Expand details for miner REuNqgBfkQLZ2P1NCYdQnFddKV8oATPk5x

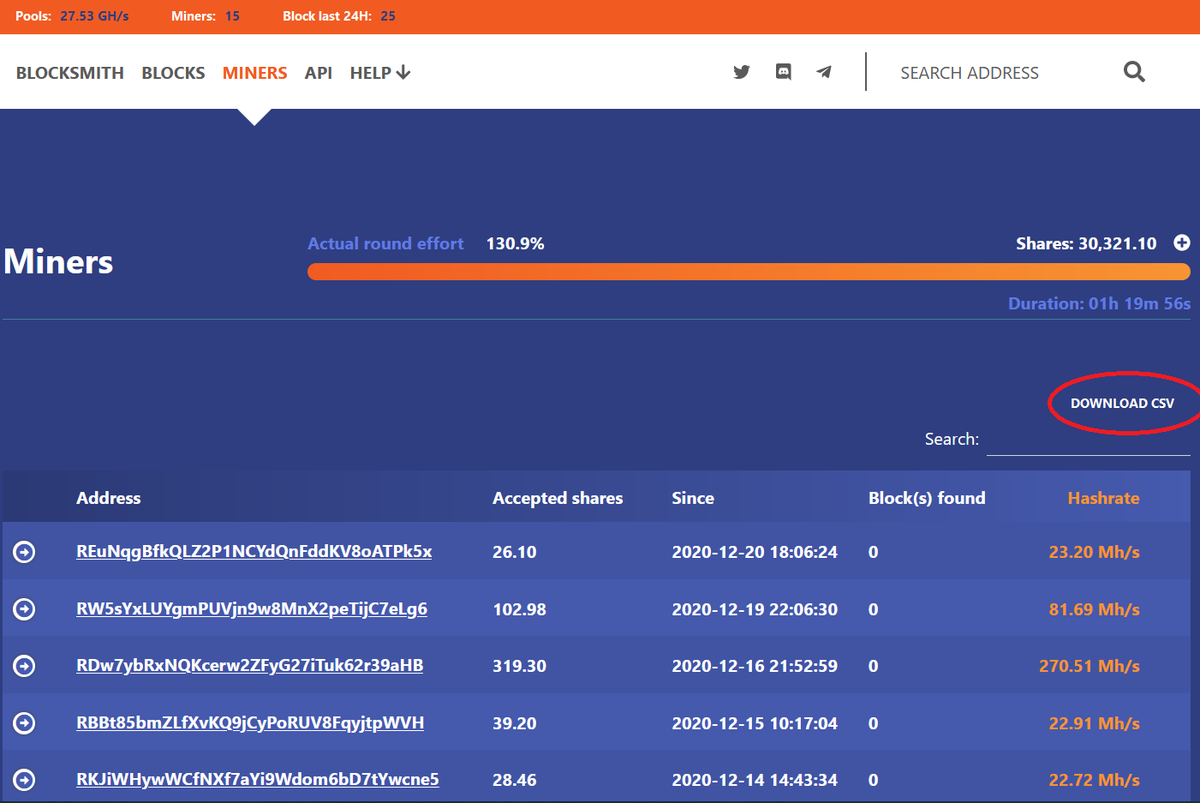[24, 551]
